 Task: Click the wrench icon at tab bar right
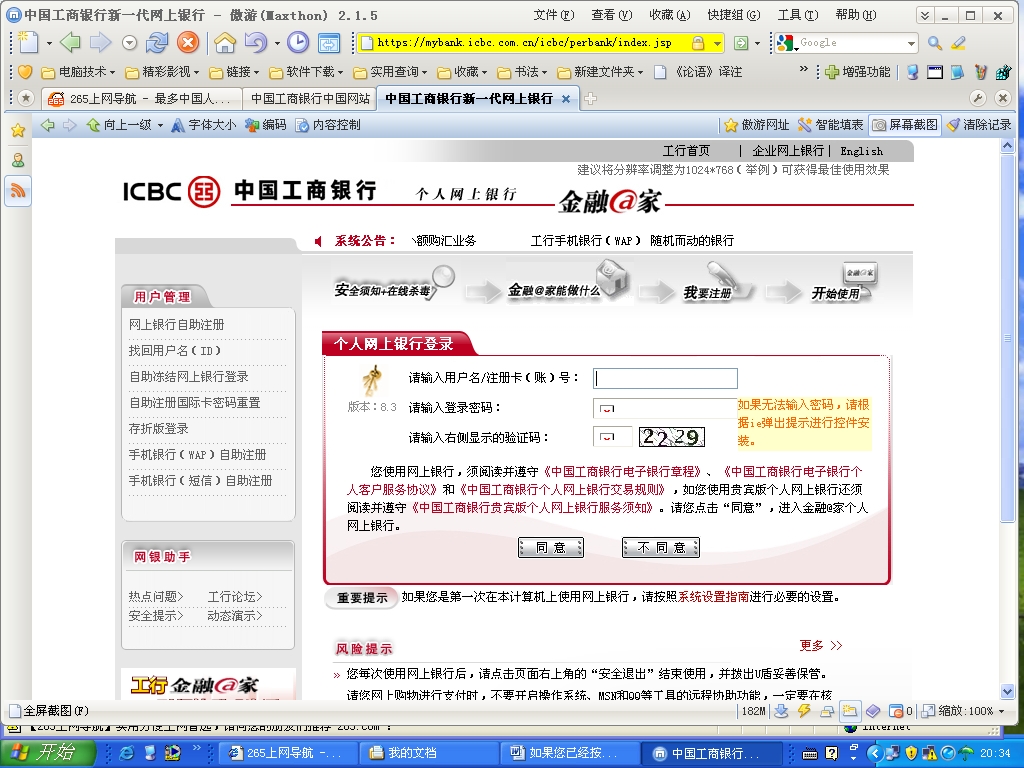click(x=978, y=99)
